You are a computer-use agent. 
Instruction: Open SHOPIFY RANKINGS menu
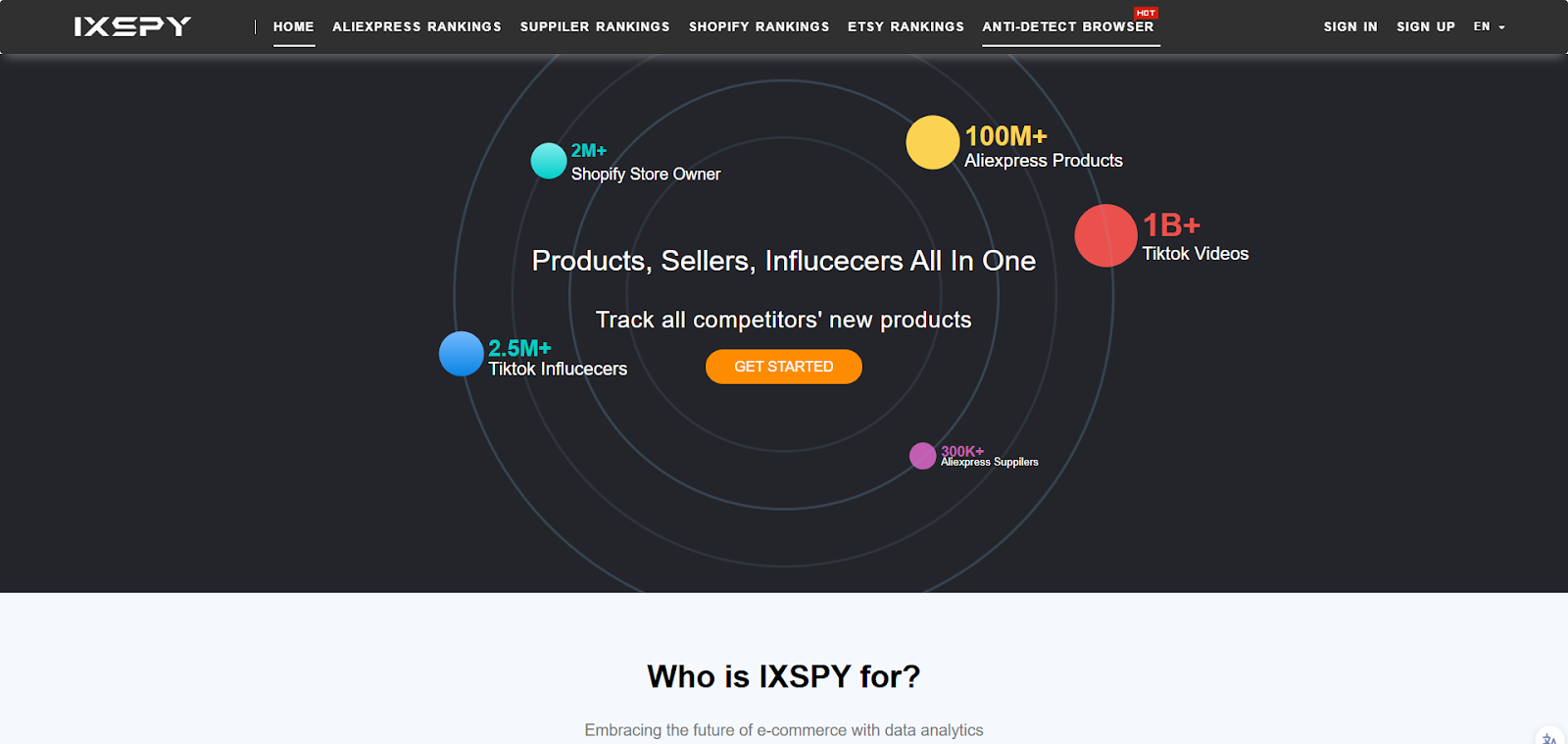(759, 26)
